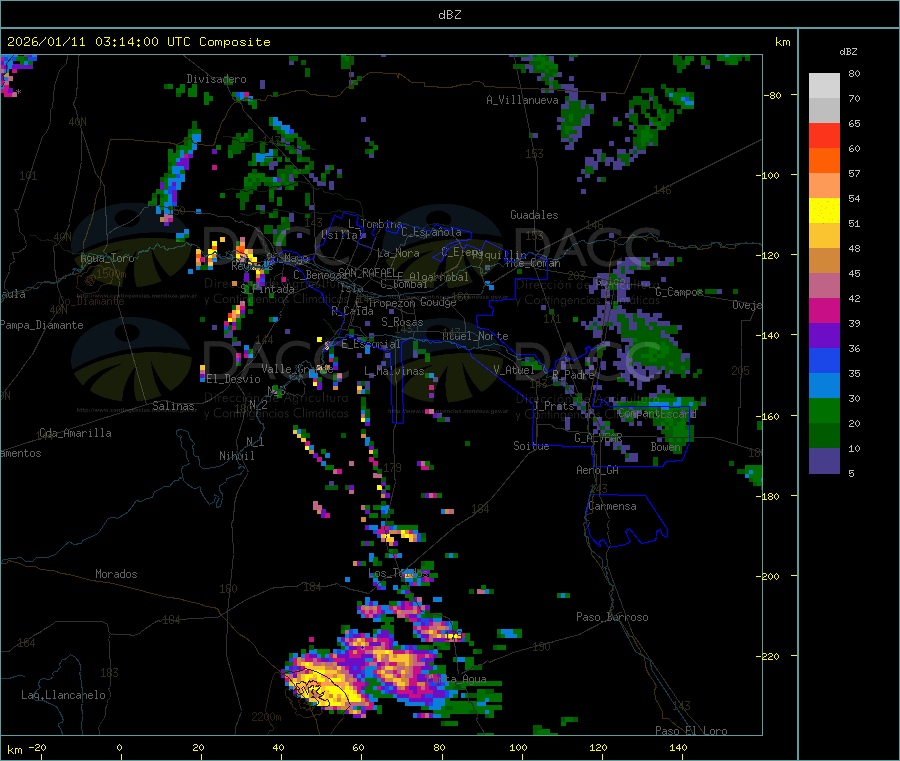
Task: Click the 'Bowen' map label
Action: (666, 446)
